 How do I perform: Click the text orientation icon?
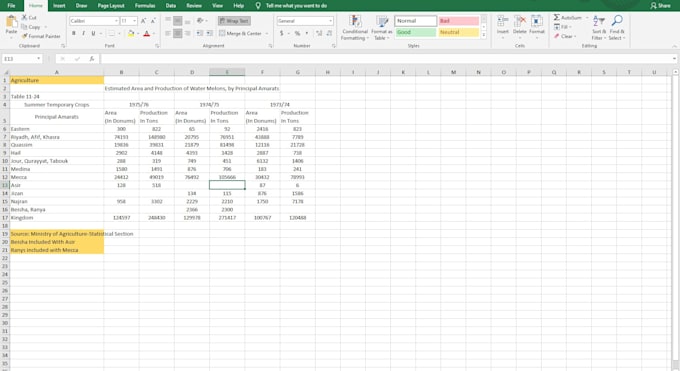[200, 20]
